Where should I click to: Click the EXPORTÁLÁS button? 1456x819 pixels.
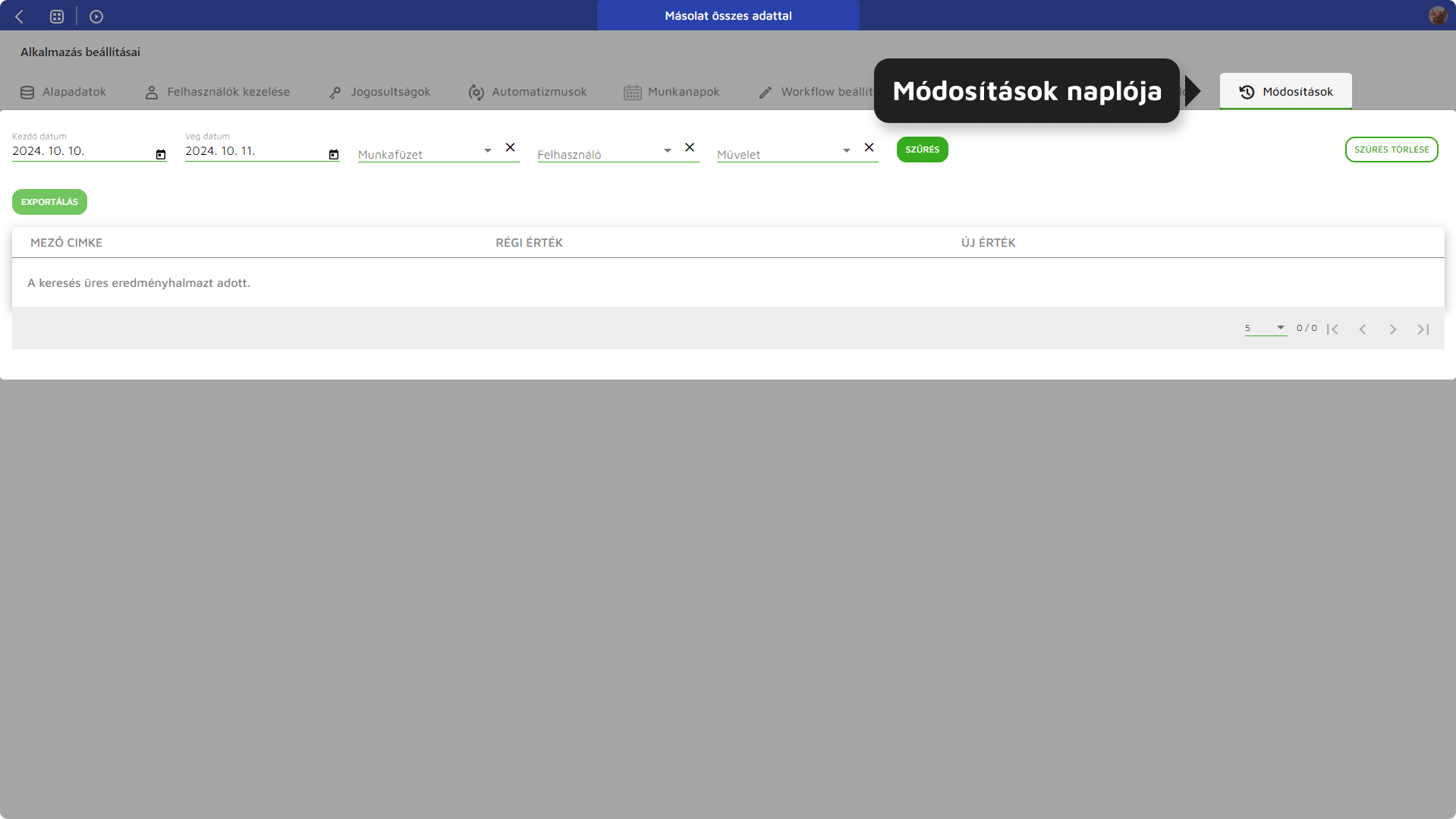[49, 202]
